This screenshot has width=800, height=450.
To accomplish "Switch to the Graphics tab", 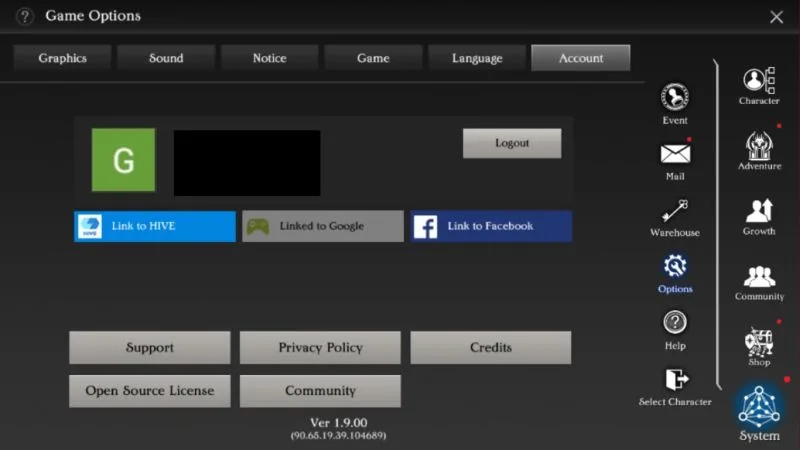I will (63, 58).
